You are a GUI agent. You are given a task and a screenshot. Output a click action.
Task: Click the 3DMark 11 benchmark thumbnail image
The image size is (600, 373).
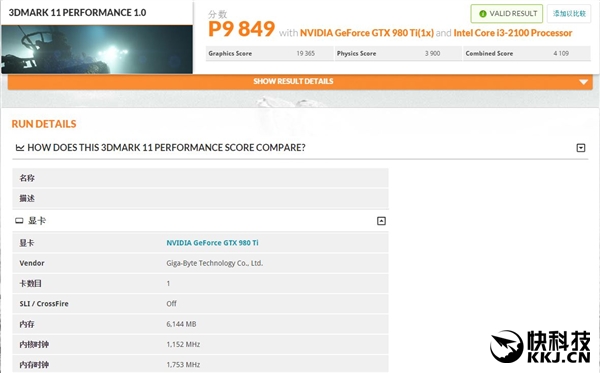pos(97,49)
